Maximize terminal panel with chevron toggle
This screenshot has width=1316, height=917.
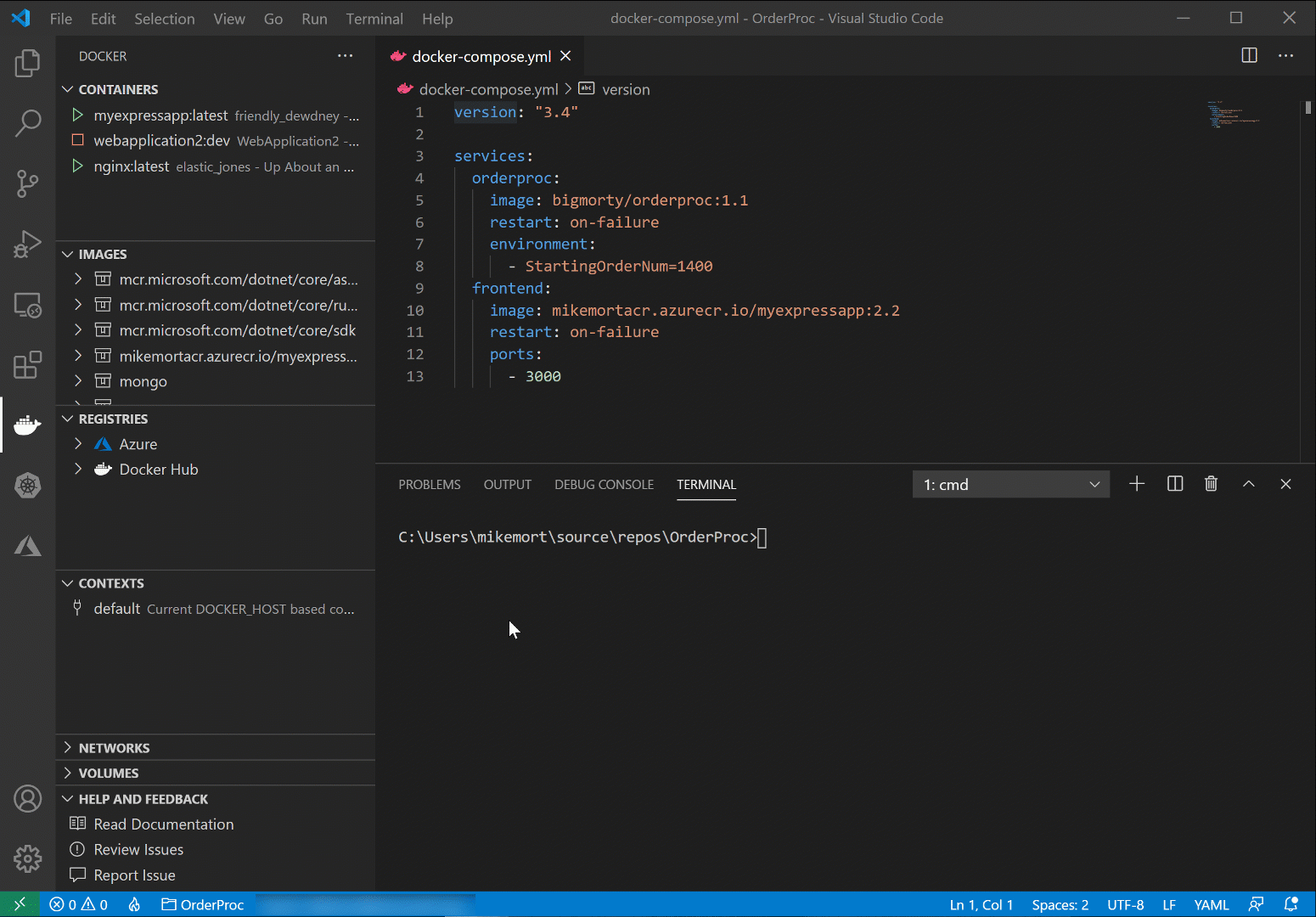pos(1248,483)
